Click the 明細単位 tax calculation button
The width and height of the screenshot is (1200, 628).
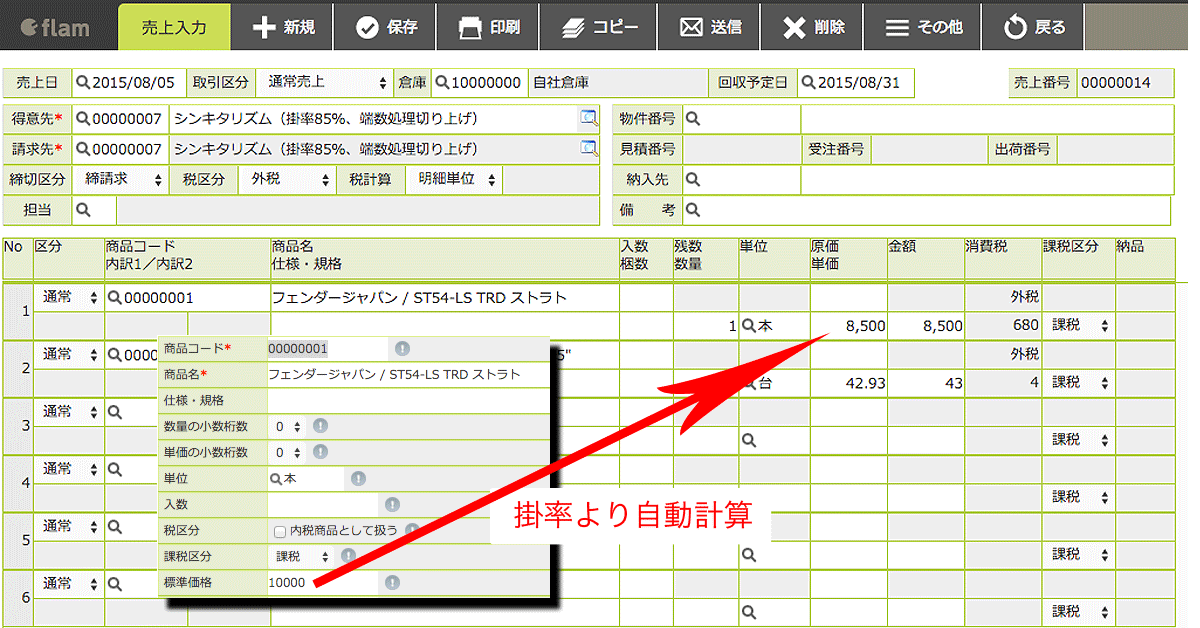click(x=454, y=180)
